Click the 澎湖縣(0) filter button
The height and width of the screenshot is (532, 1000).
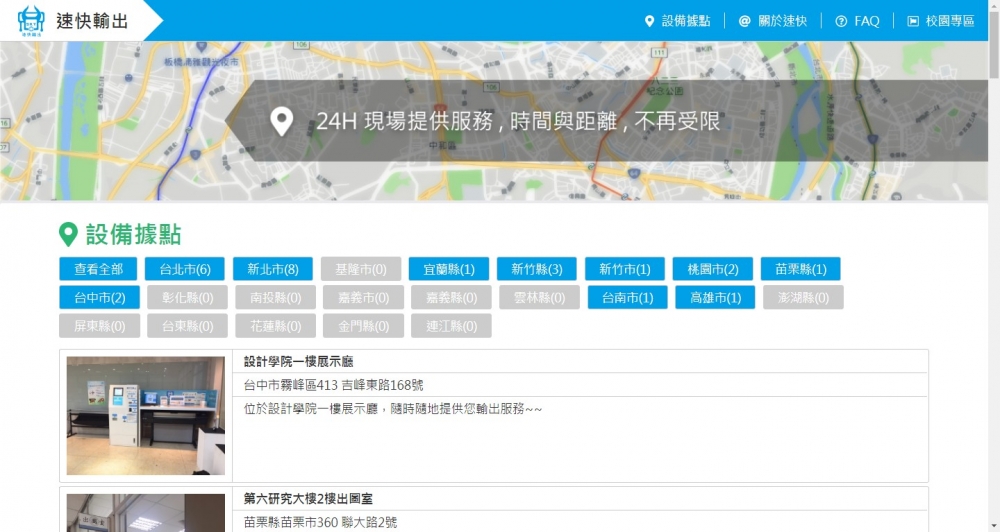pyautogui.click(x=804, y=297)
